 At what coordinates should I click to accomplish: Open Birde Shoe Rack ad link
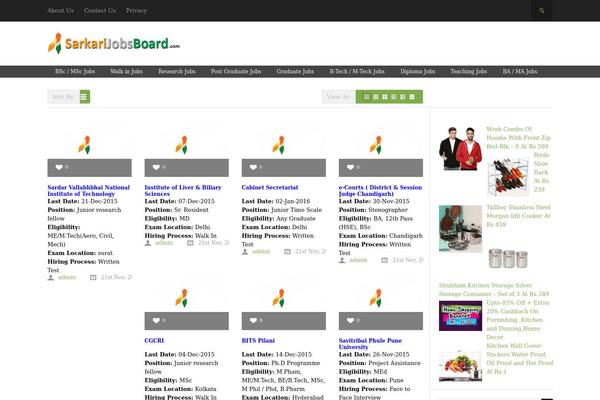541,172
